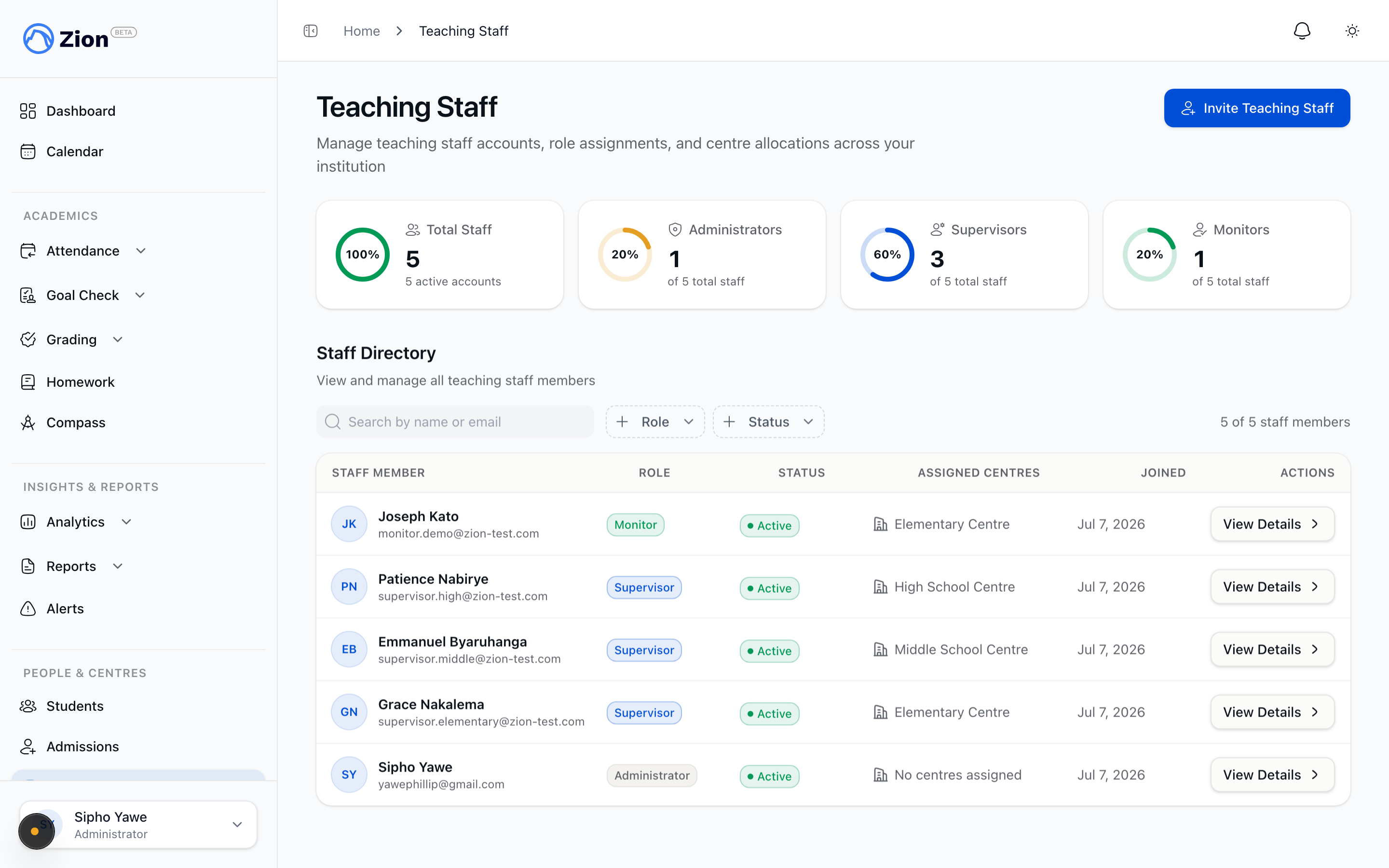View details for Joseph Kato
This screenshot has height=868, width=1389.
coord(1272,524)
